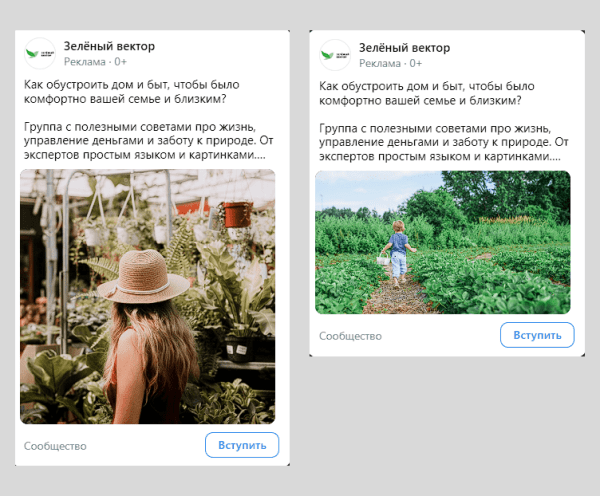Open Зелёный вектор title in left card

109,45
